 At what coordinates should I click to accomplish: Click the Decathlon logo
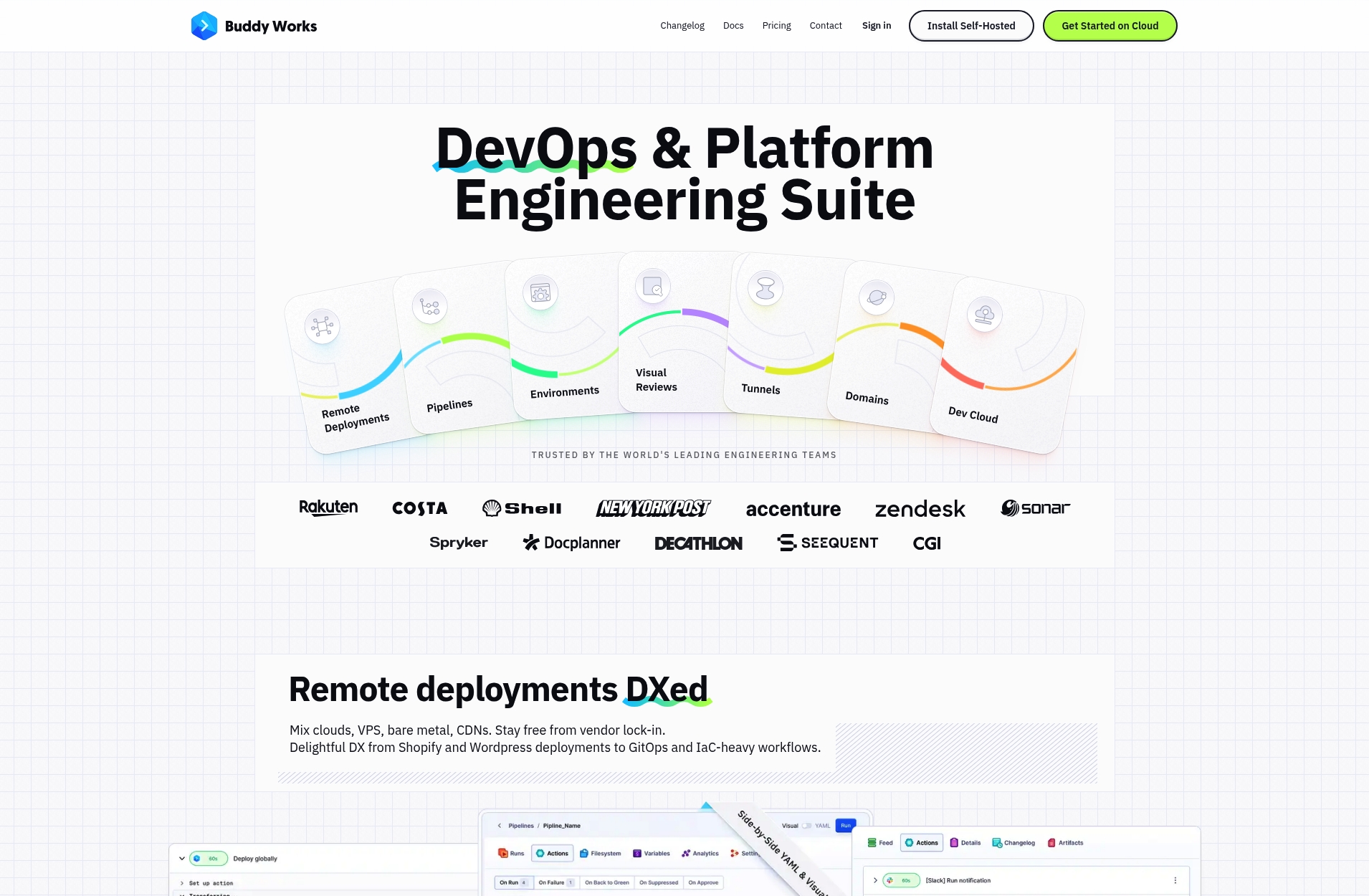[699, 543]
